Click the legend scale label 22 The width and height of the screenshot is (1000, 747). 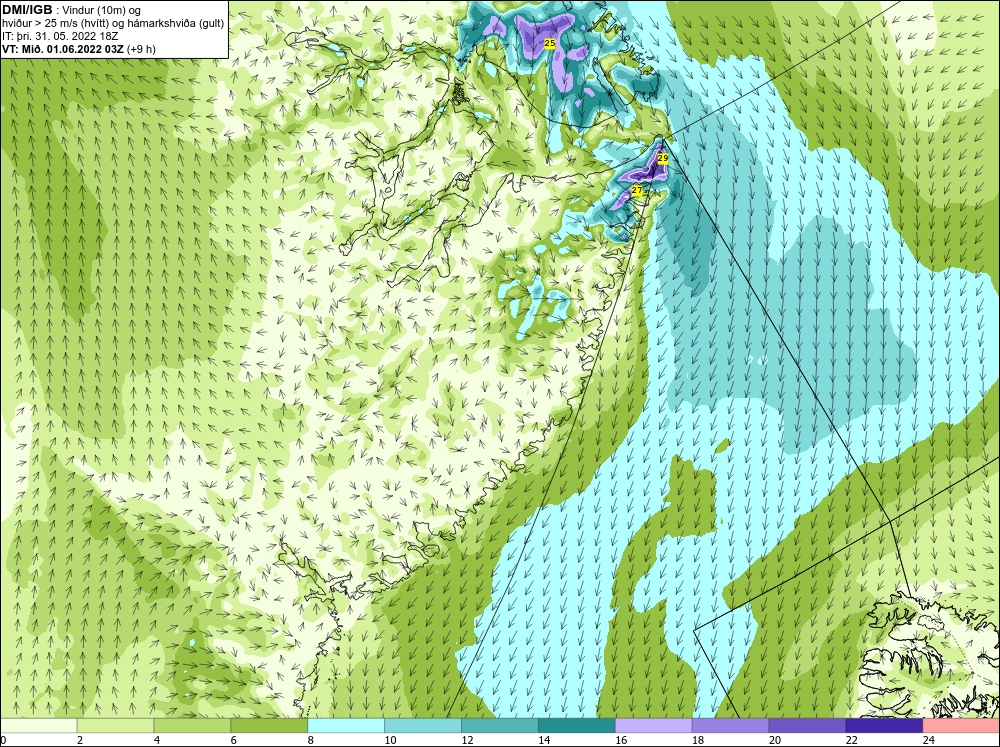coord(852,740)
